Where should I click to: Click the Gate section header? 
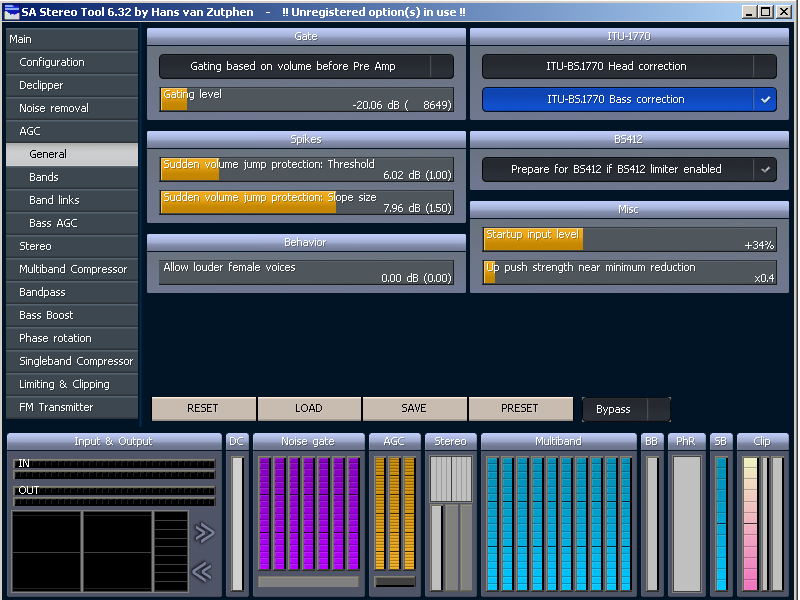click(x=306, y=36)
